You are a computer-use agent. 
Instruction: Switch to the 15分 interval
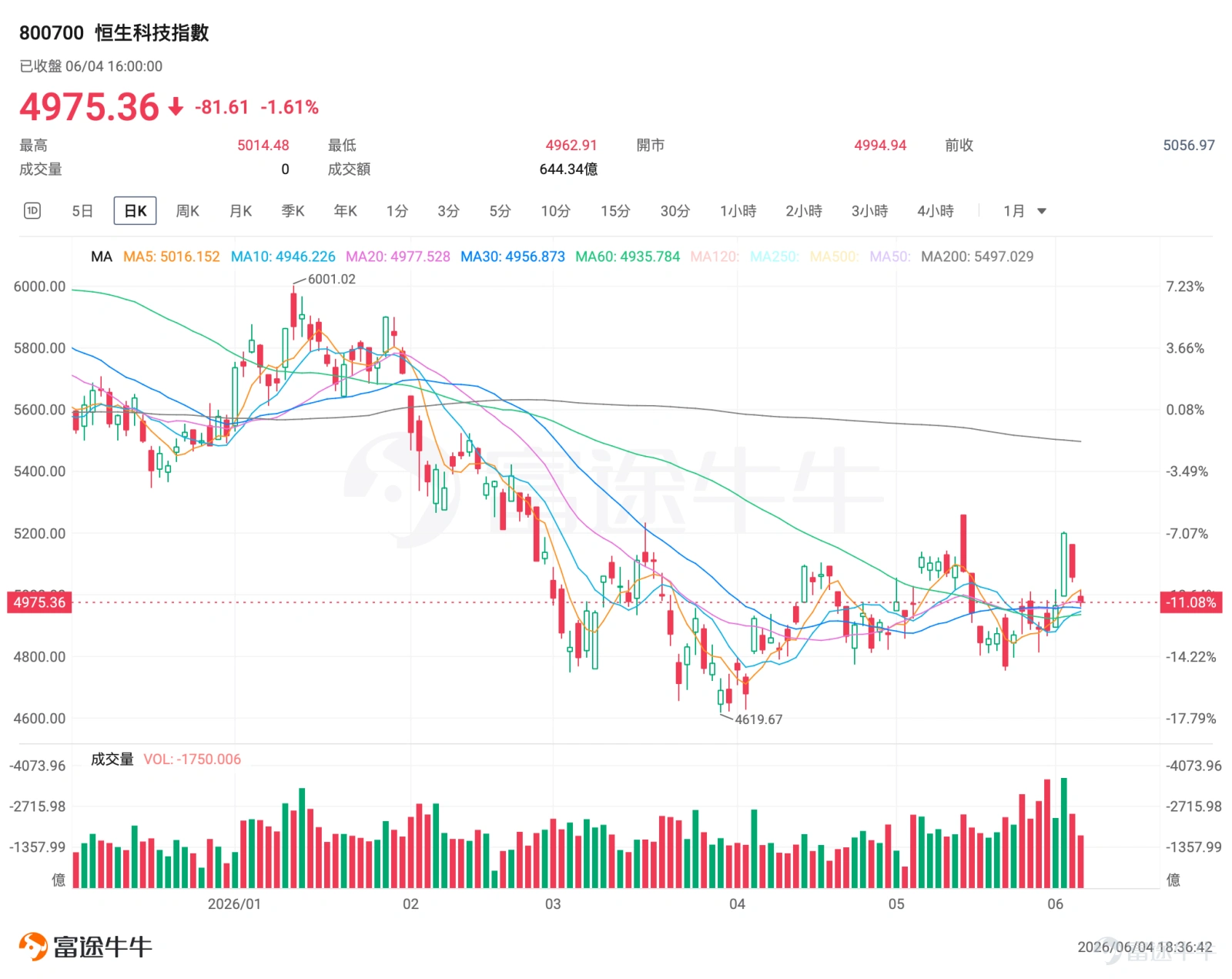(616, 211)
